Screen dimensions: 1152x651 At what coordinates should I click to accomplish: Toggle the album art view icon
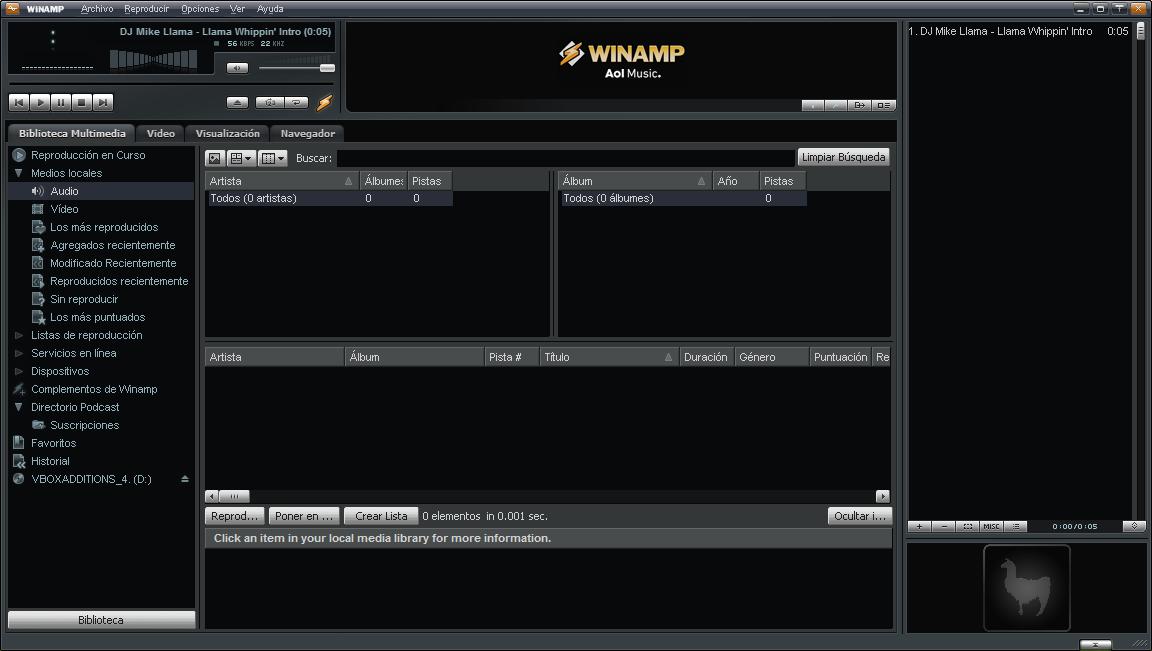[215, 158]
